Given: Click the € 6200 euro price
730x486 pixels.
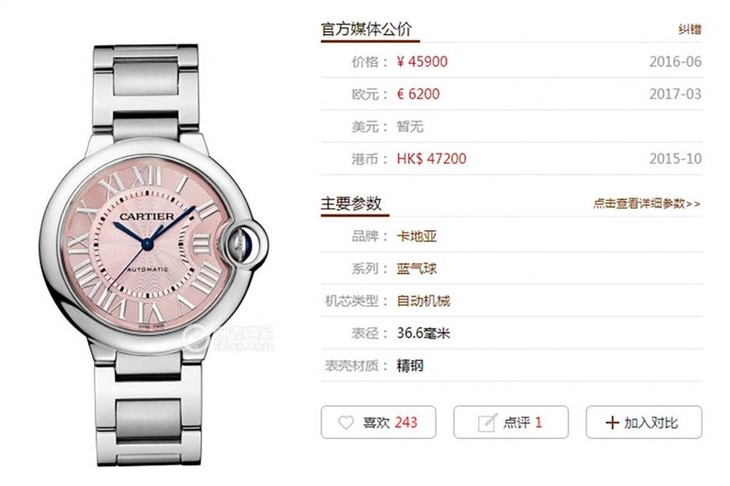Looking at the screenshot, I should pyautogui.click(x=418, y=94).
